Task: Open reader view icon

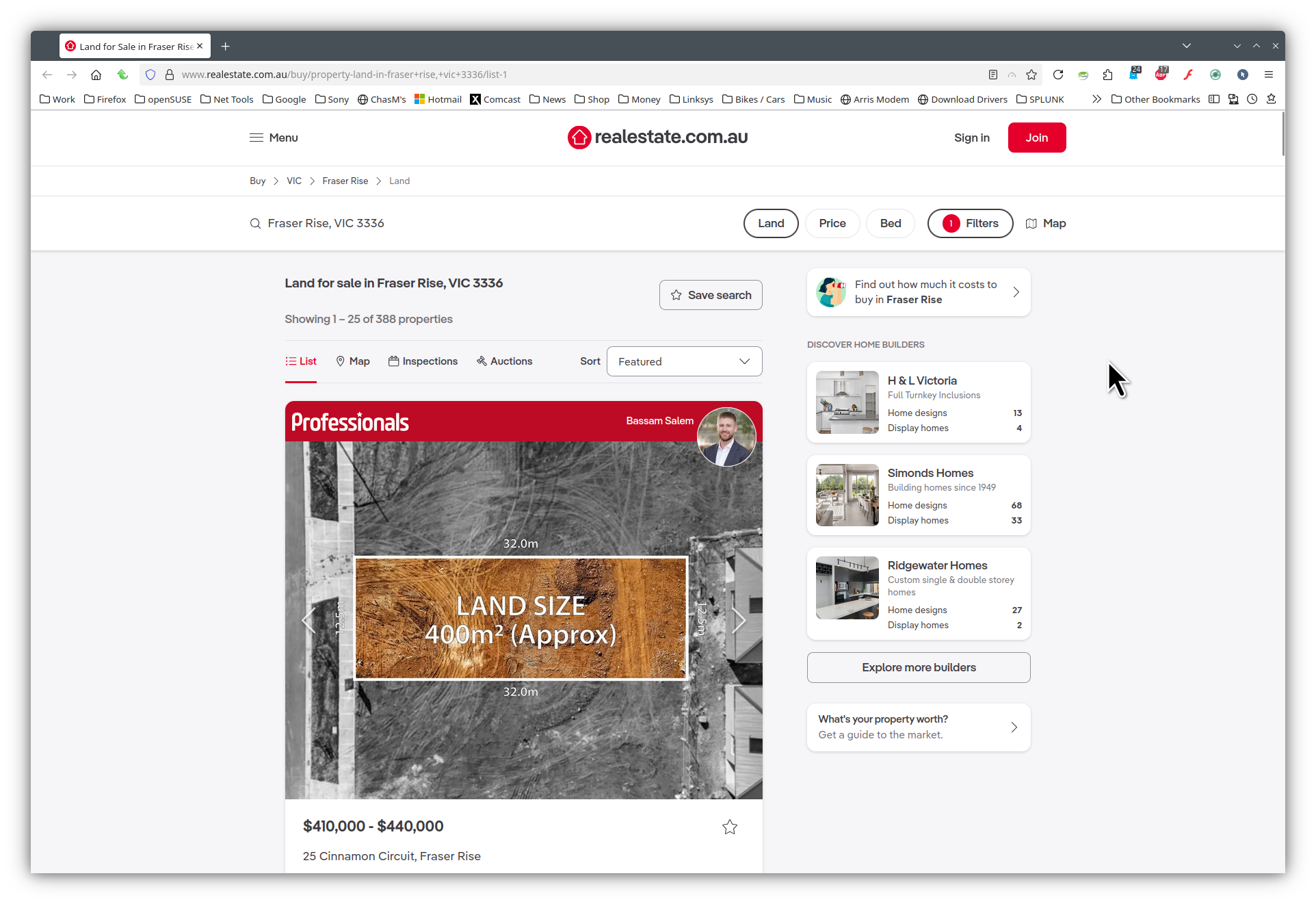Action: click(993, 75)
